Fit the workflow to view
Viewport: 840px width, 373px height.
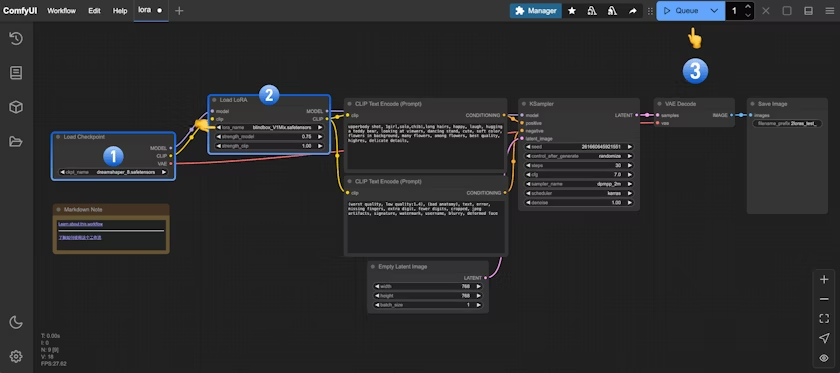pyautogui.click(x=824, y=319)
